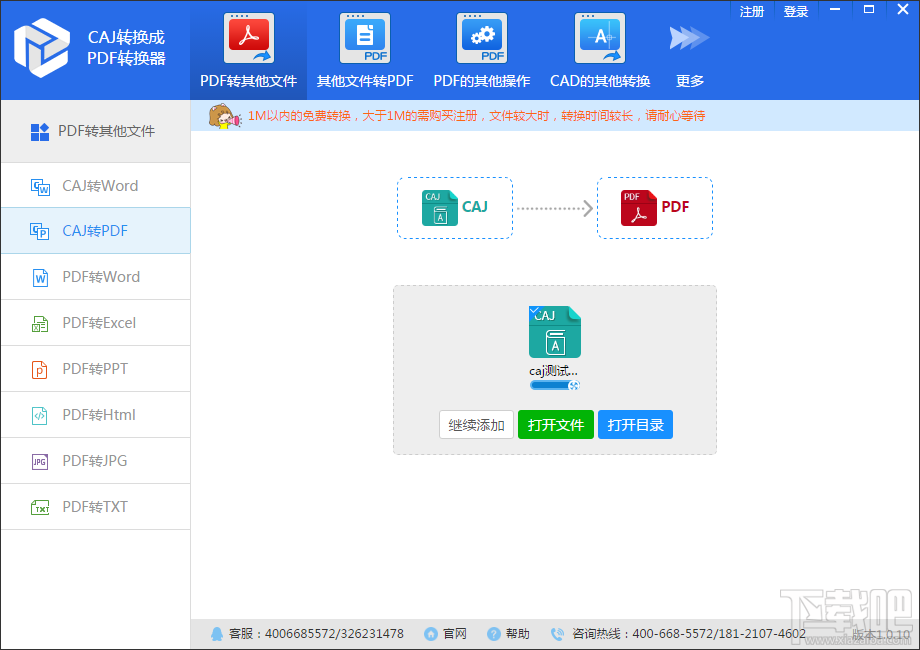Screen dimensions: 920x650
Task: Click the 继续添加 button
Action: 476,425
